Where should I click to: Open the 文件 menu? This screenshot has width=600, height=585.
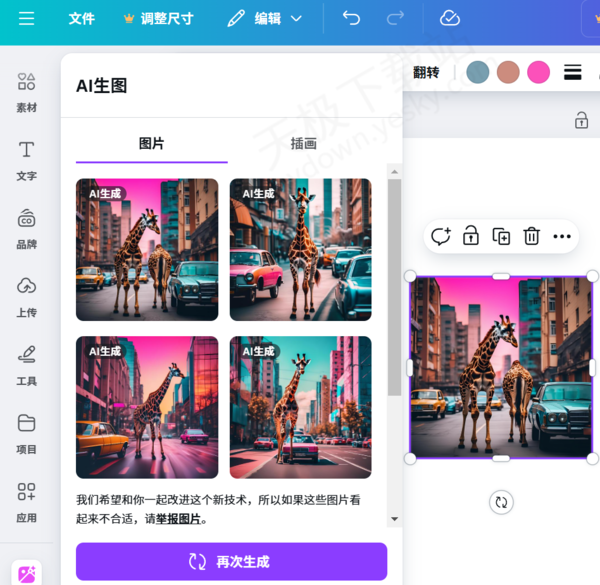(x=82, y=18)
